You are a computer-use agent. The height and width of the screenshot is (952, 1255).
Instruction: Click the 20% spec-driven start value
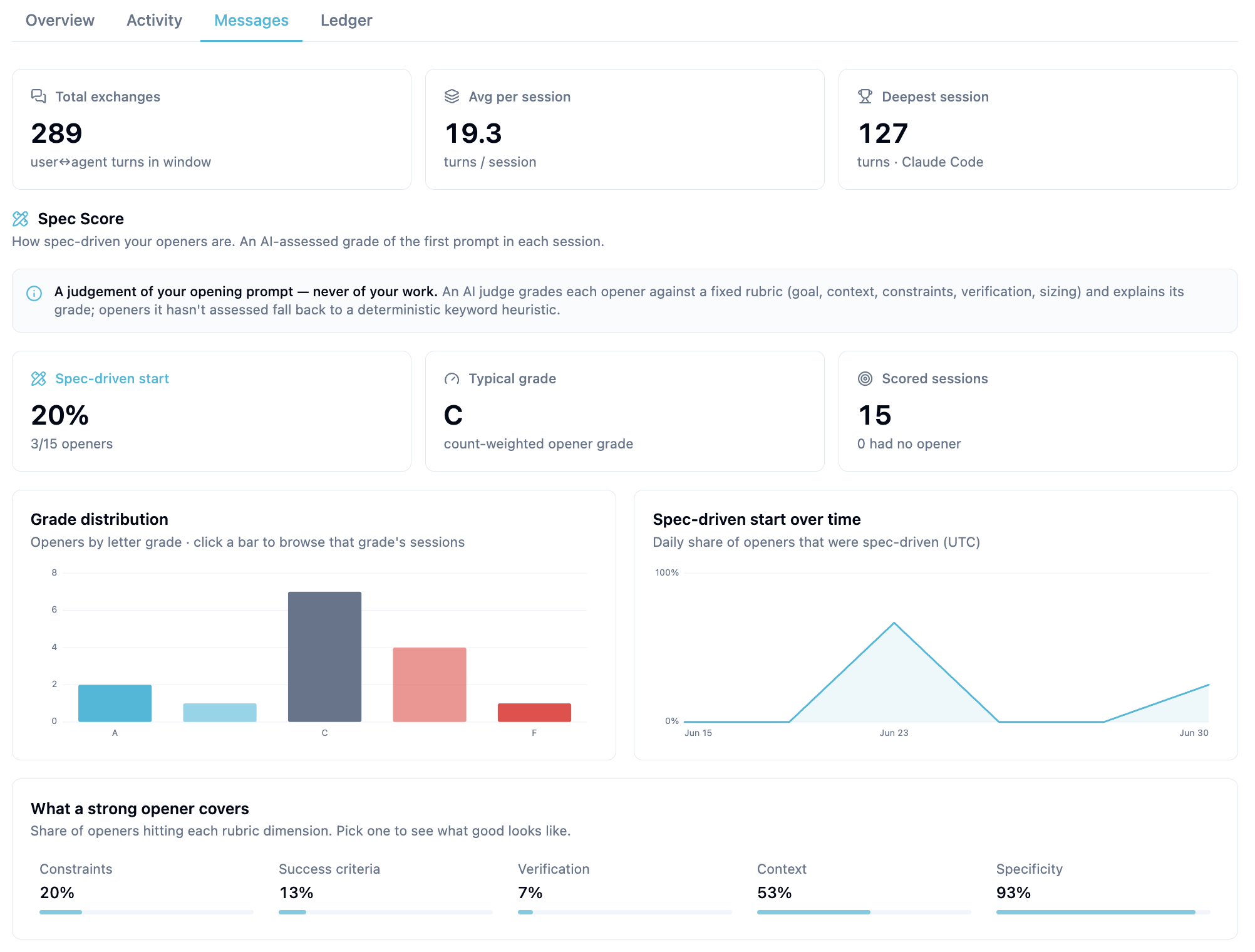coord(59,415)
